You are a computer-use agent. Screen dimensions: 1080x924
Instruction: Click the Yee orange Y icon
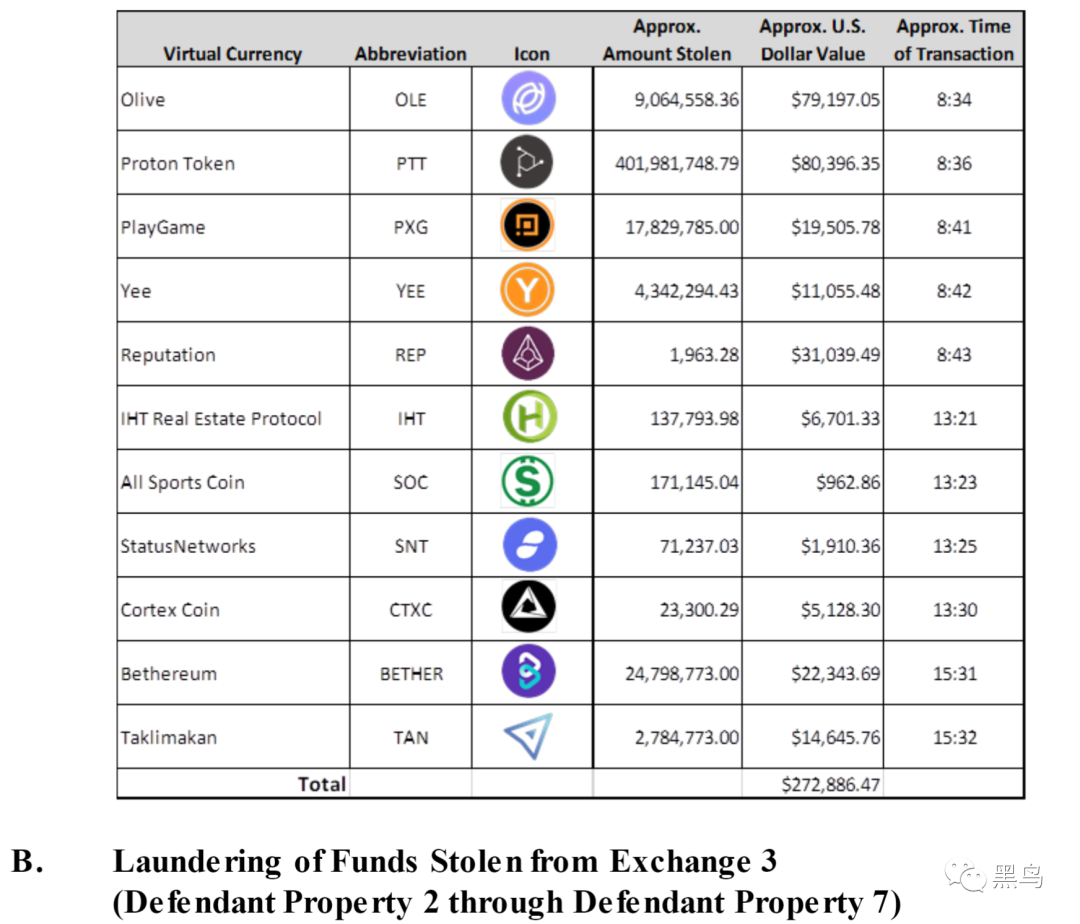528,290
